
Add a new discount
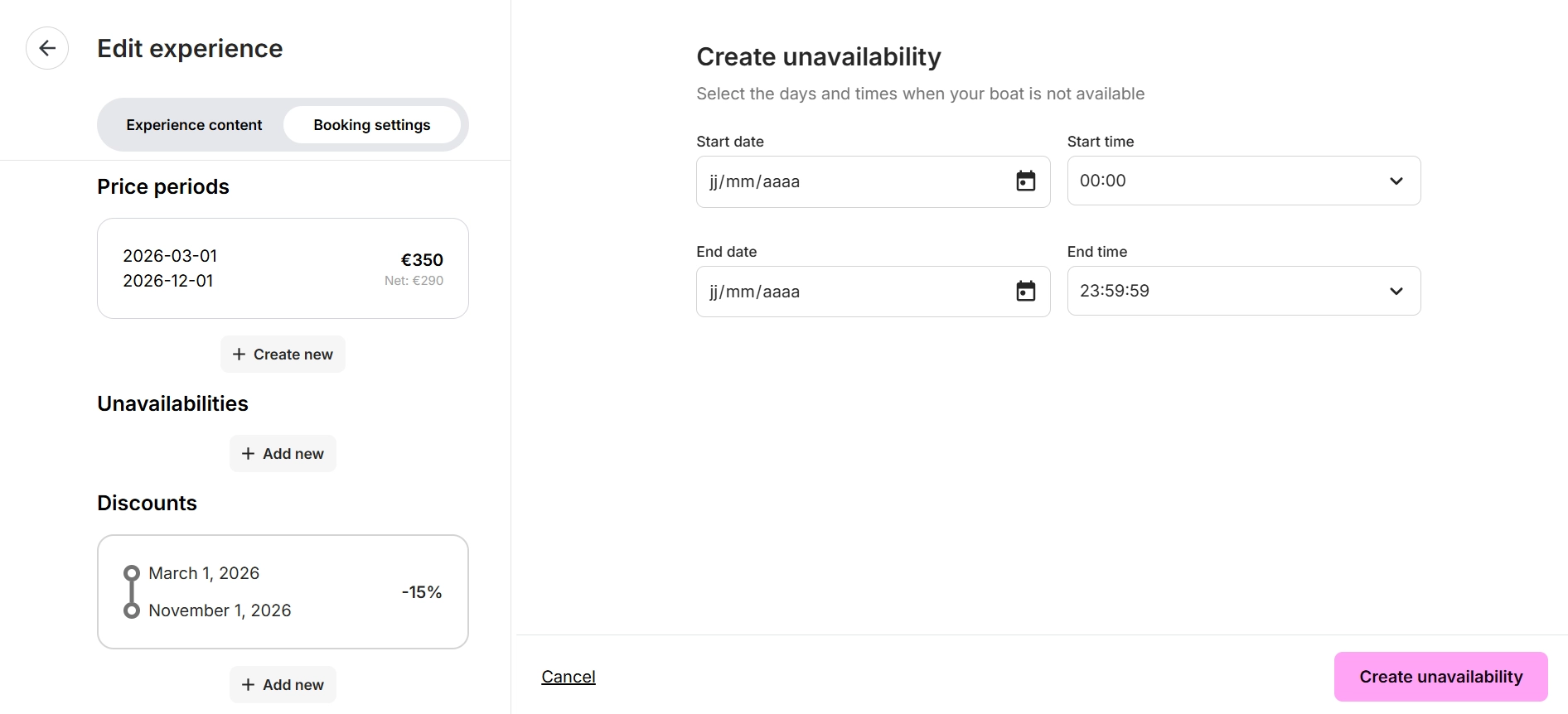coord(283,685)
